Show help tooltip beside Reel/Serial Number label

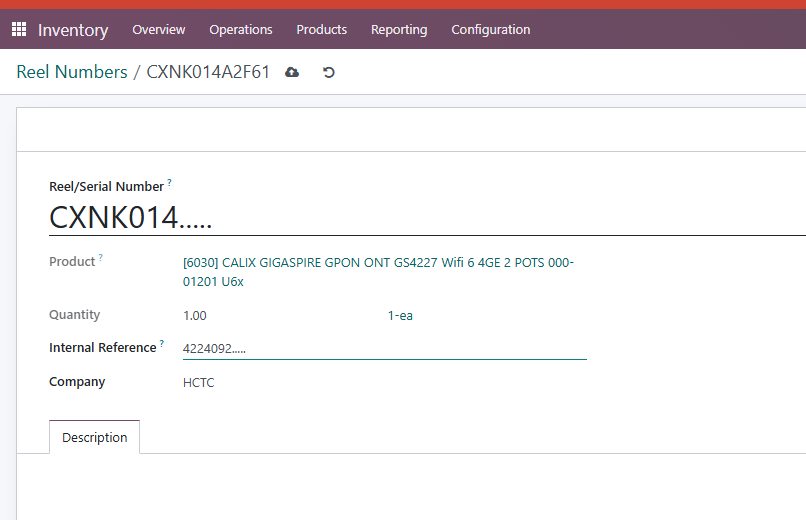point(169,182)
